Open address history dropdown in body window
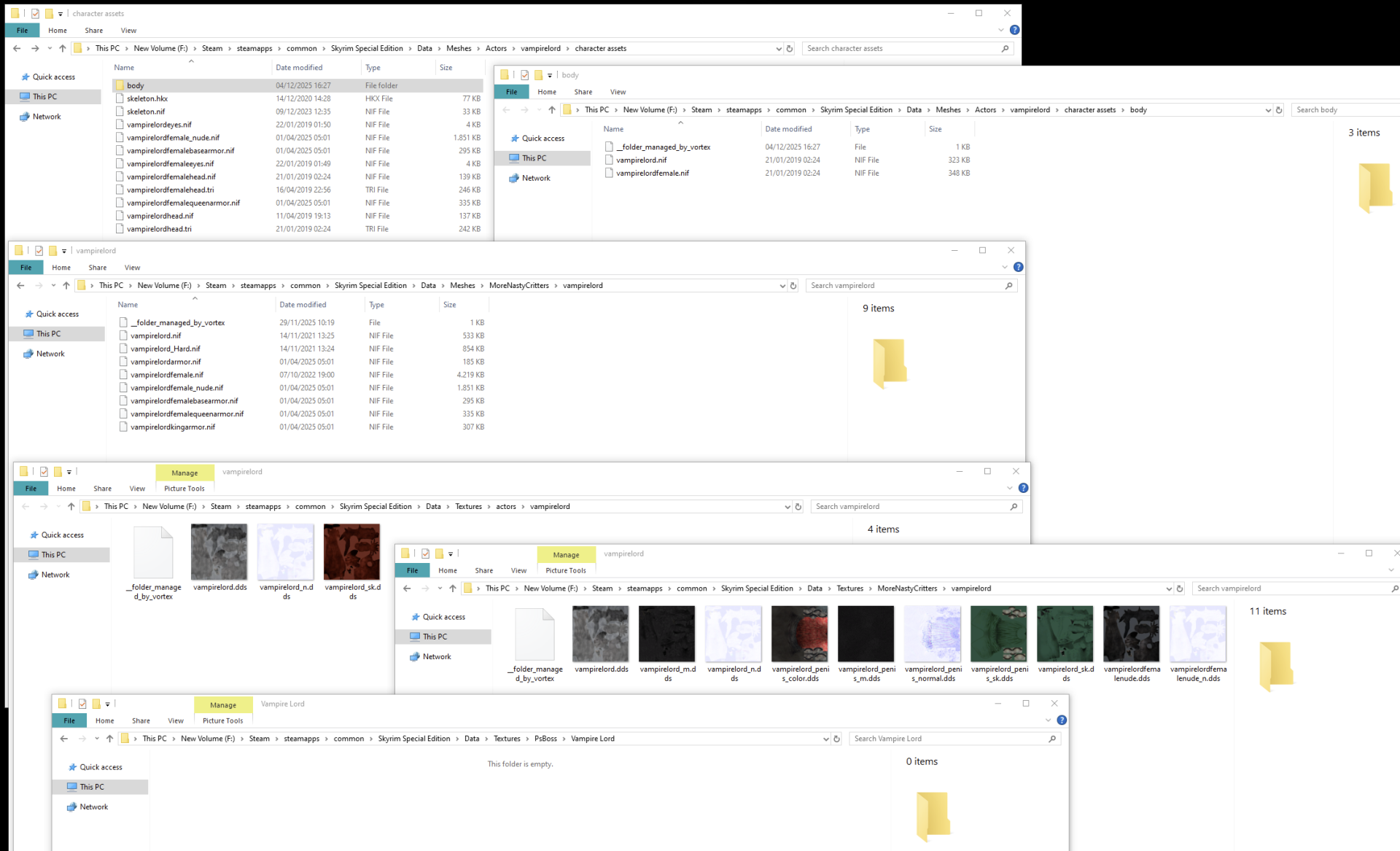 pyautogui.click(x=1268, y=110)
